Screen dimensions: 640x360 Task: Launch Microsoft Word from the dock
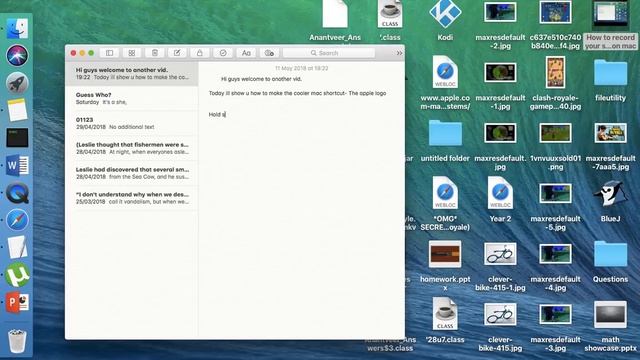tap(17, 165)
